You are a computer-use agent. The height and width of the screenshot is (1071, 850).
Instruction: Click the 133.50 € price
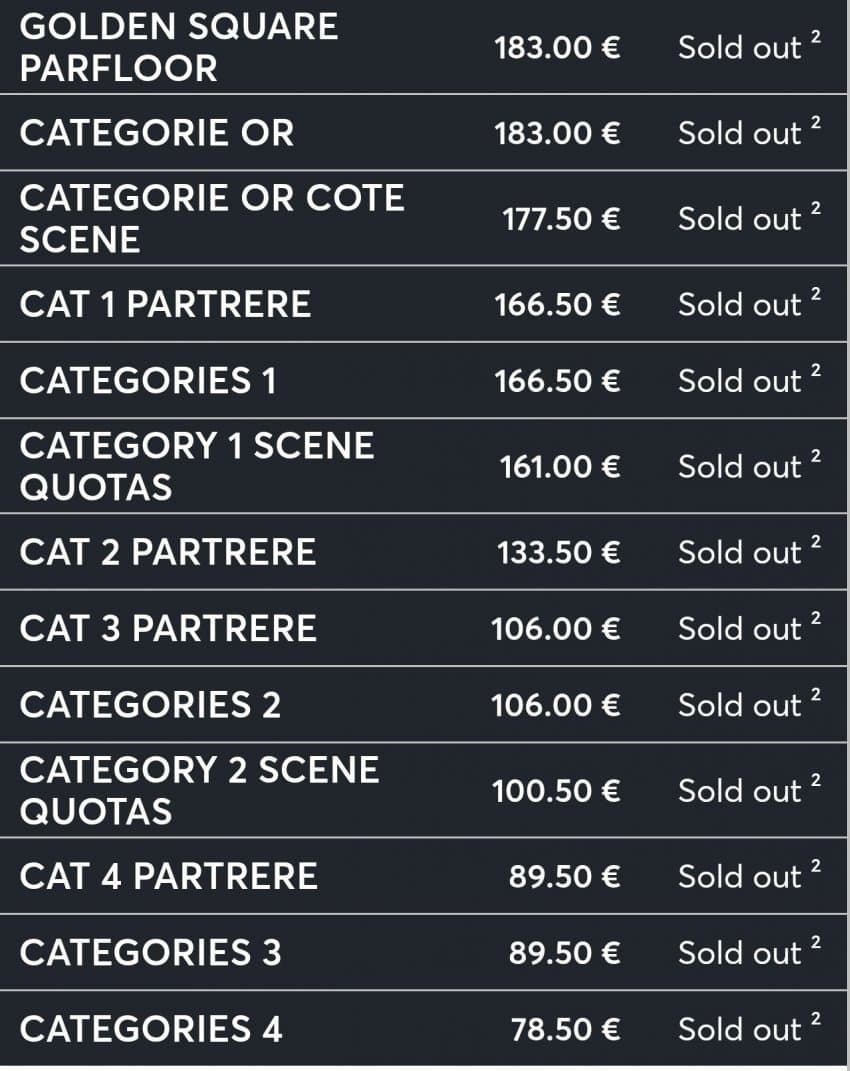558,553
